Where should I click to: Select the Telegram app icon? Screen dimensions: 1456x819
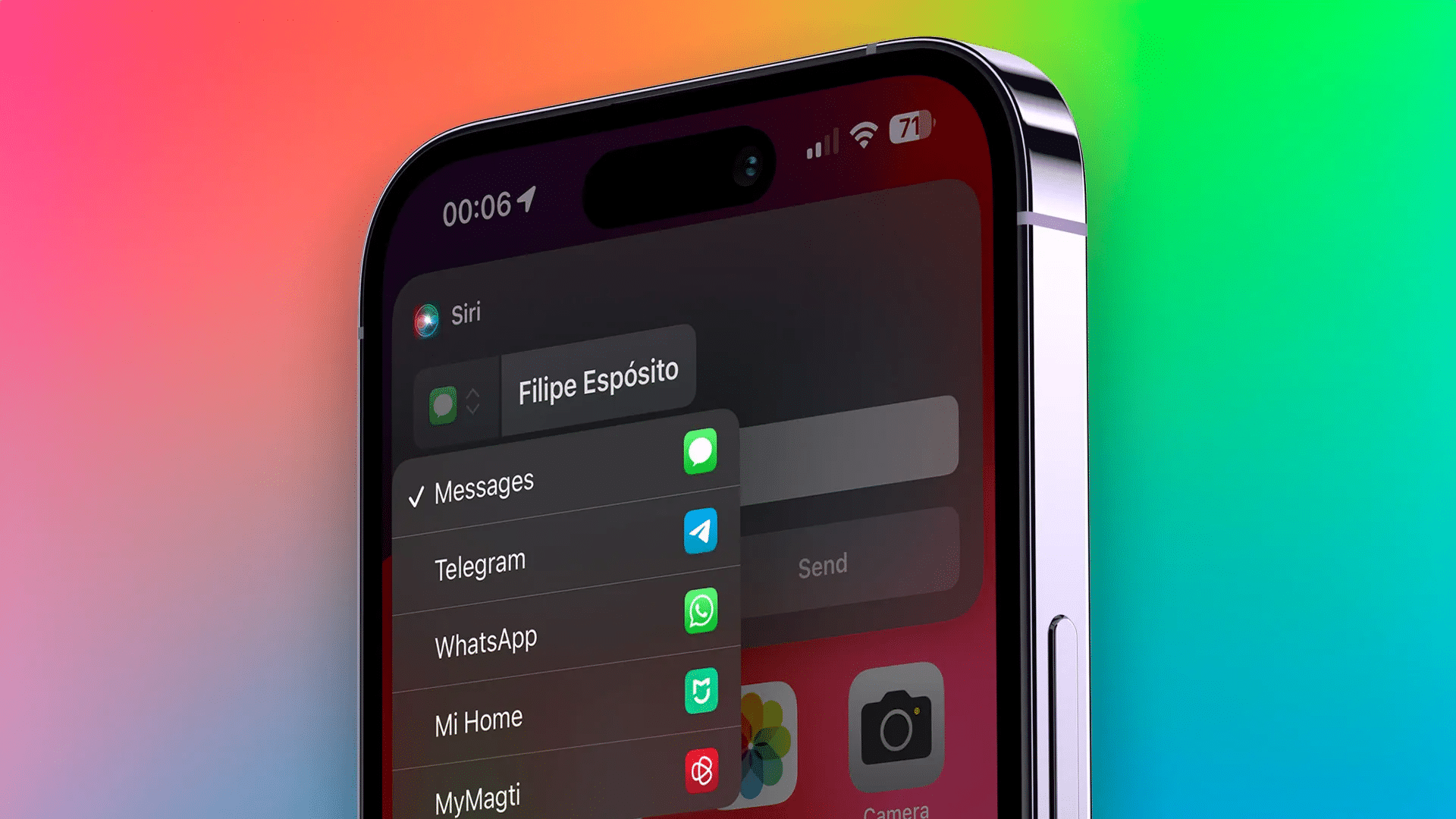(x=700, y=530)
